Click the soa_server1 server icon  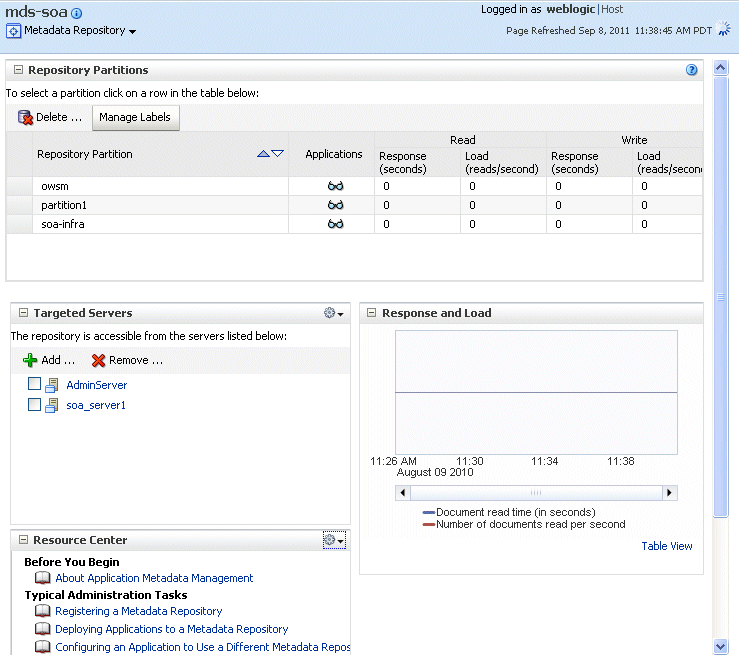click(x=52, y=405)
